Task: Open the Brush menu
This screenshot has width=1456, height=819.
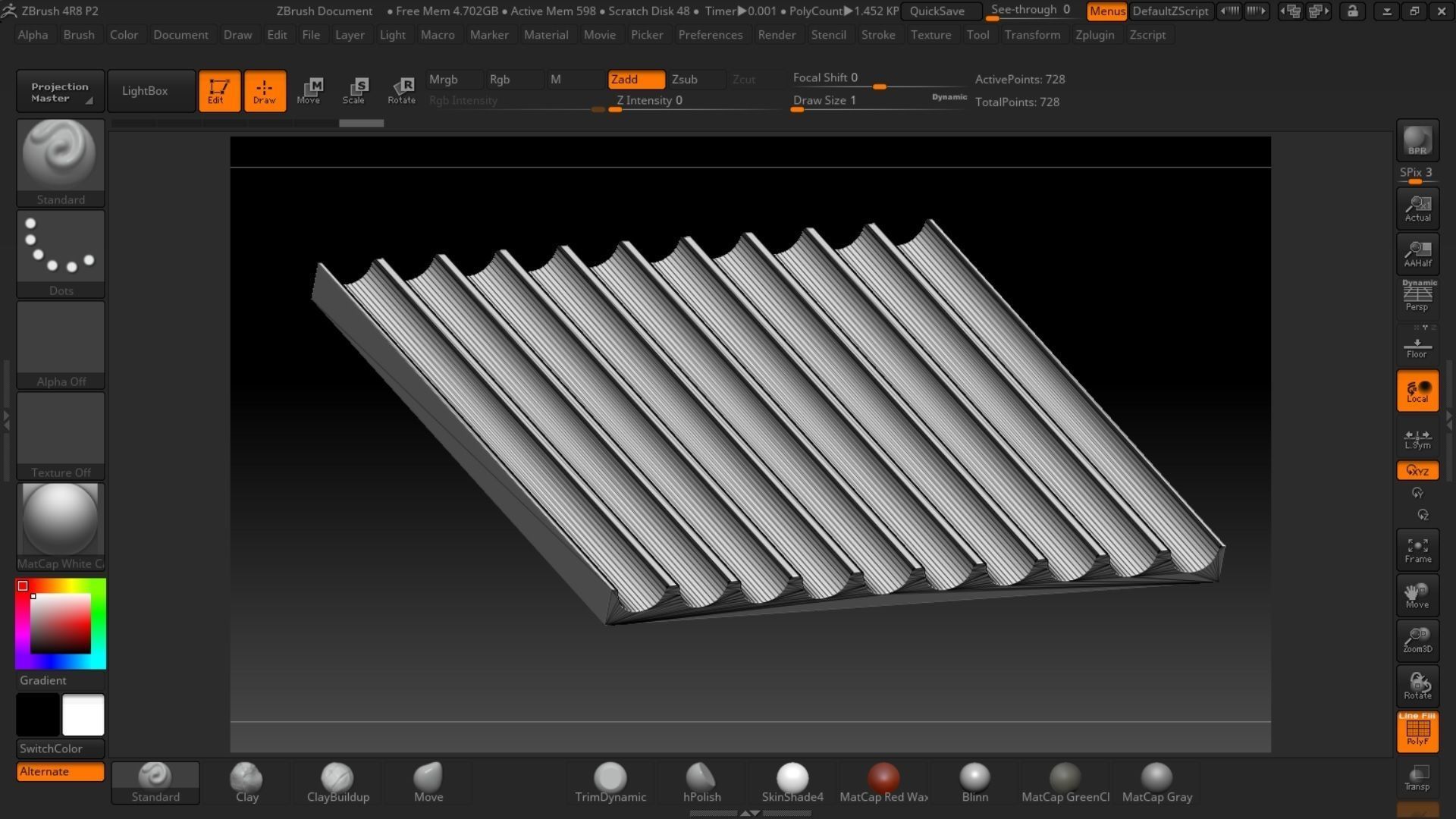Action: click(x=79, y=35)
